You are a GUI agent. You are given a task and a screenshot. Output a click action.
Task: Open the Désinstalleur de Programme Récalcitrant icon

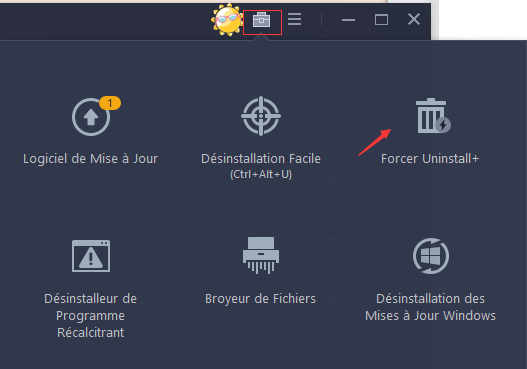91,256
